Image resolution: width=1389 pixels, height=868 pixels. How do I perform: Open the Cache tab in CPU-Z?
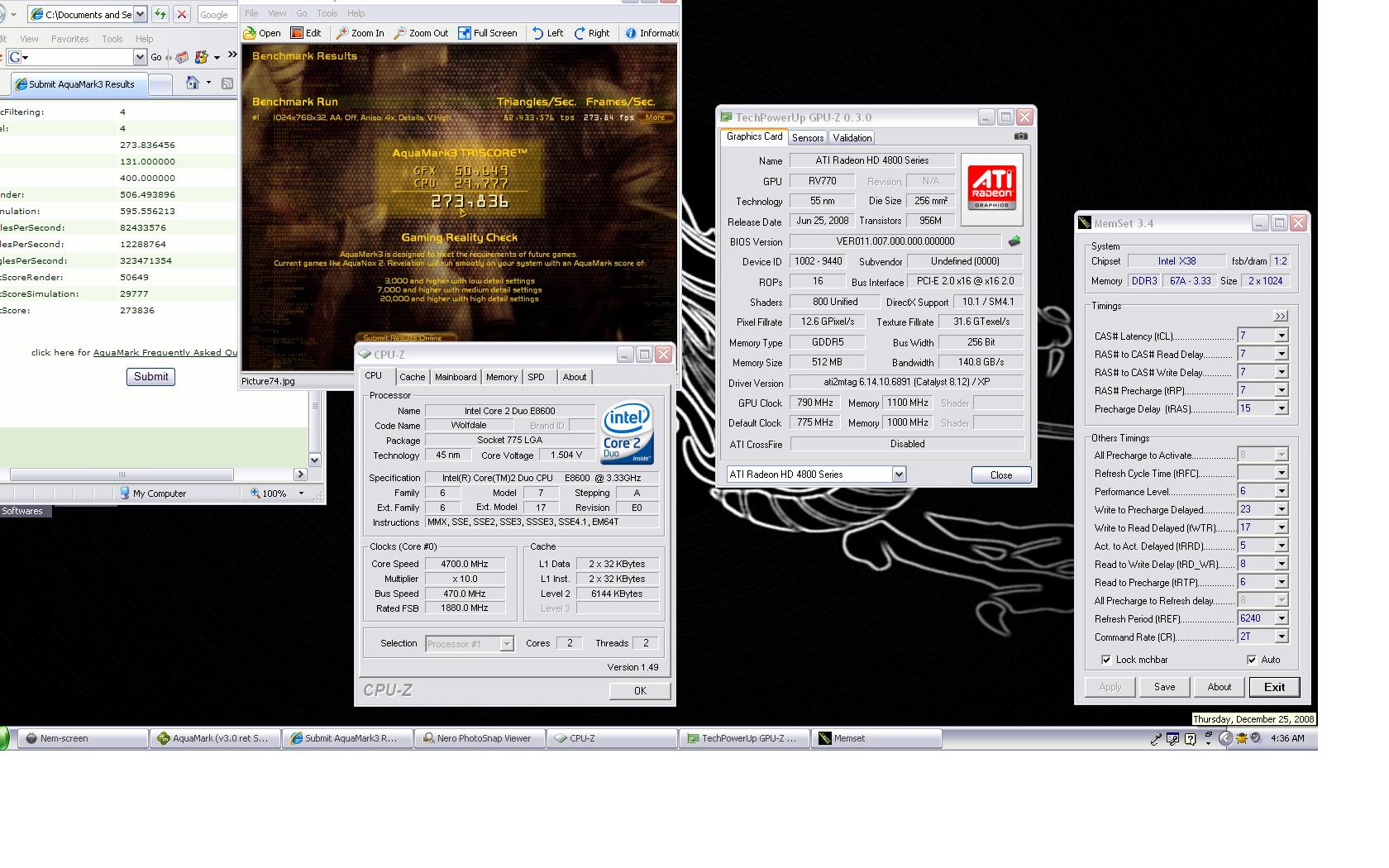(x=412, y=377)
